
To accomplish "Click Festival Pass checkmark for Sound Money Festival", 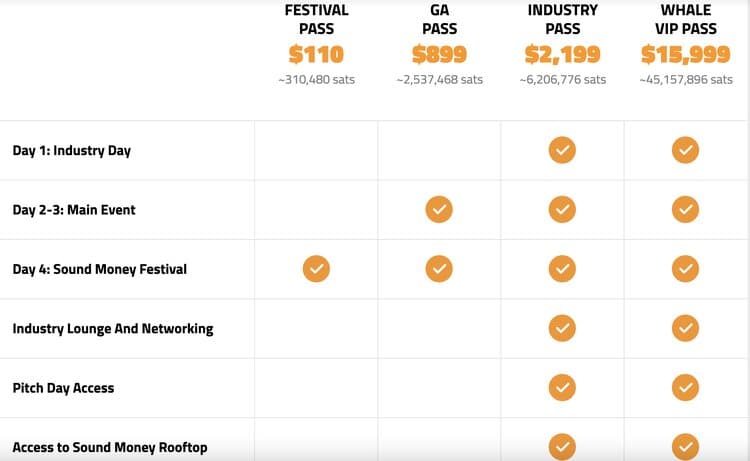I will pos(316,268).
